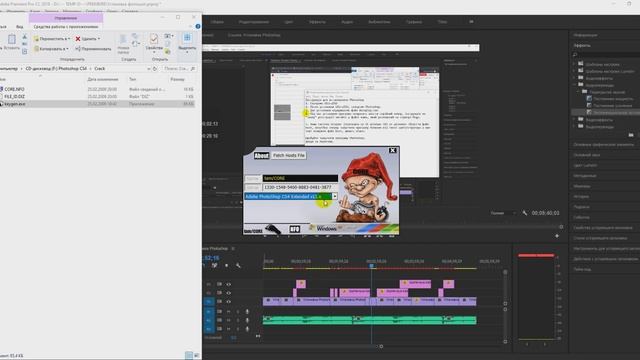Viewport: 640px width, 360px height.
Task: Toggle the eye visibility of the top video track
Action: [229, 284]
